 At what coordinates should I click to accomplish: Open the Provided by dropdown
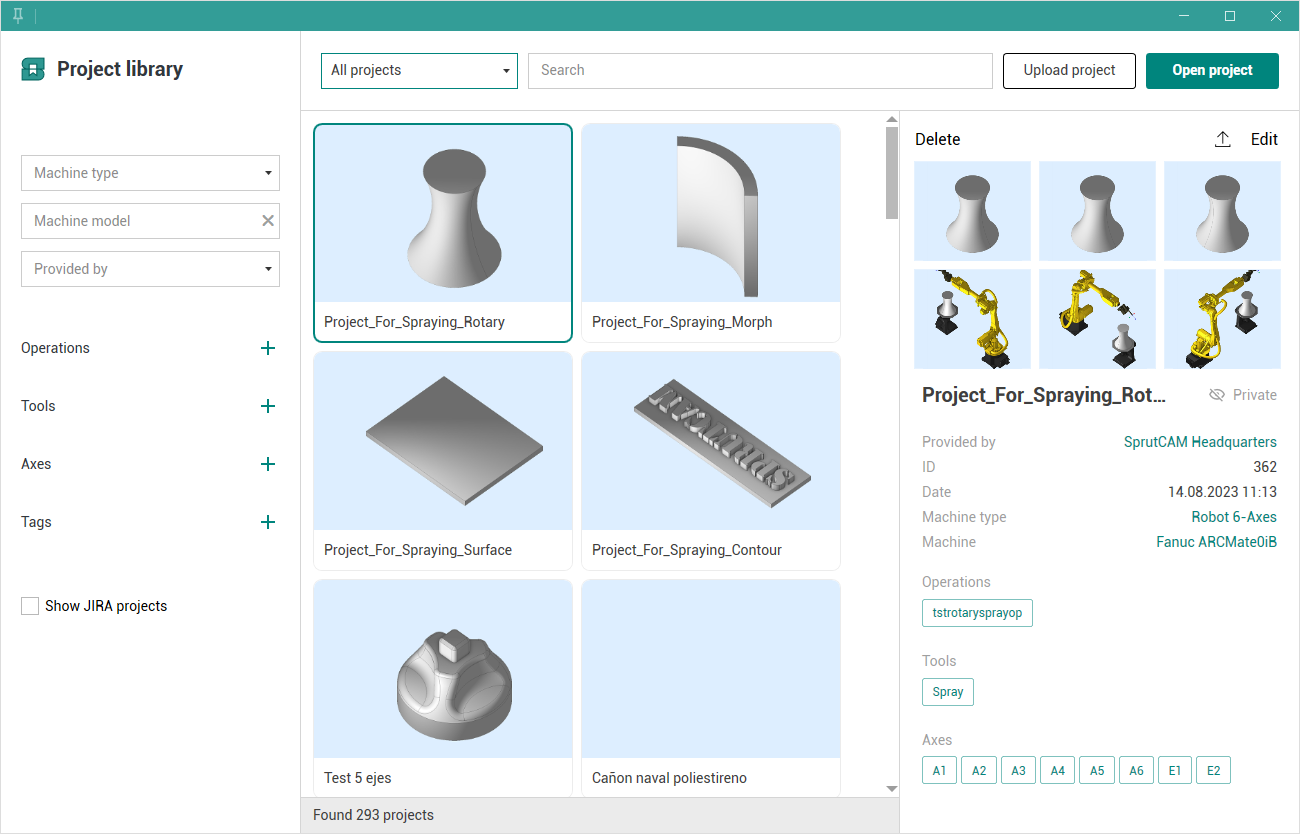click(x=150, y=269)
